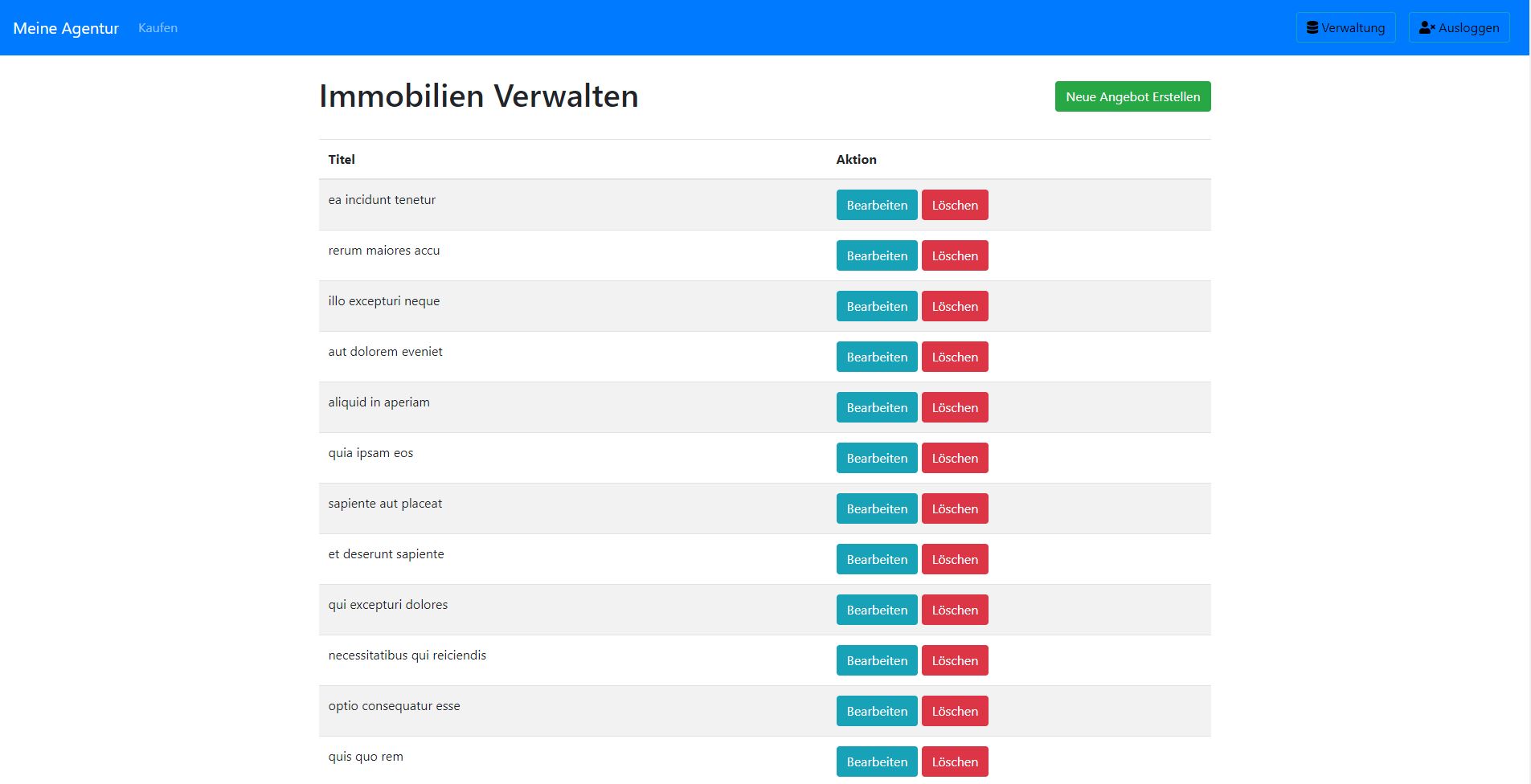Select the title text 'quis quo rem'
Viewport: 1531px width, 784px height.
(366, 756)
